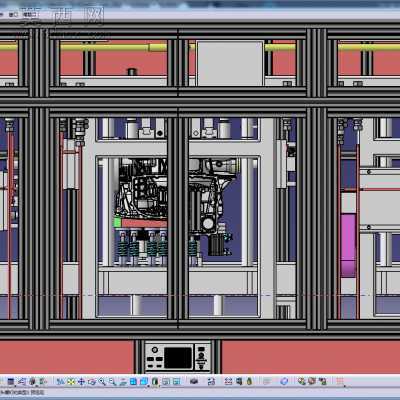Click the red middle assembly icon
The height and width of the screenshot is (400, 400).
tap(312, 381)
